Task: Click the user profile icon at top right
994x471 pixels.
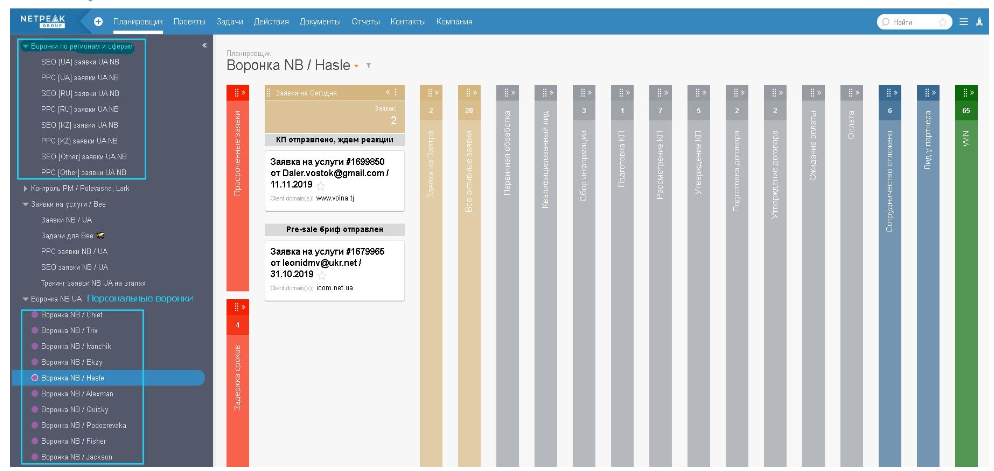Action: pos(979,22)
